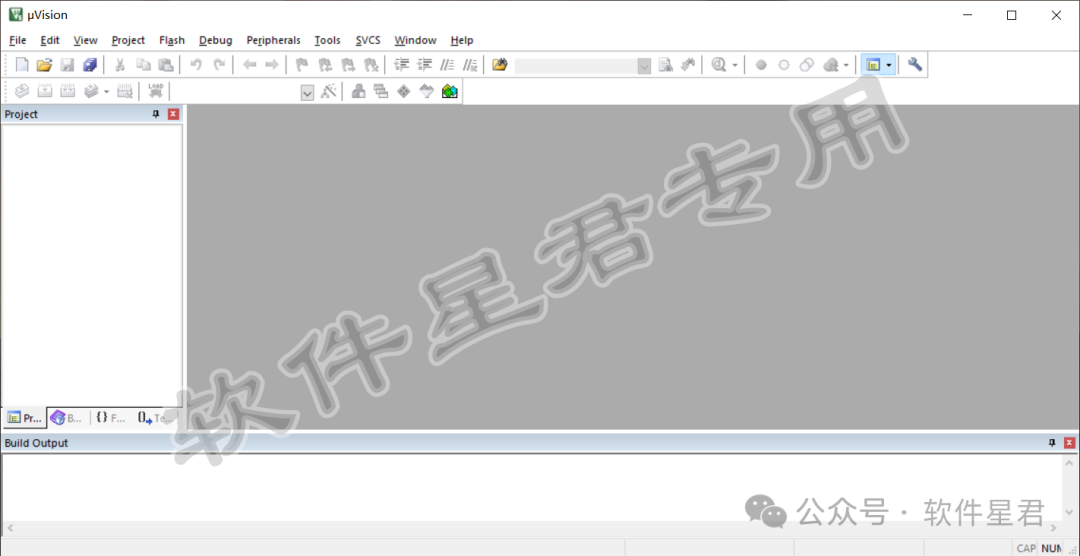Click inside the Find text input field

coord(576,66)
